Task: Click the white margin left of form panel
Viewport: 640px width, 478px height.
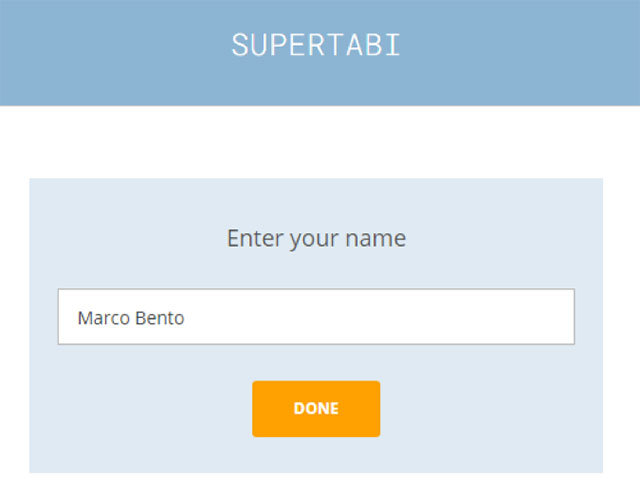Action: (14, 320)
